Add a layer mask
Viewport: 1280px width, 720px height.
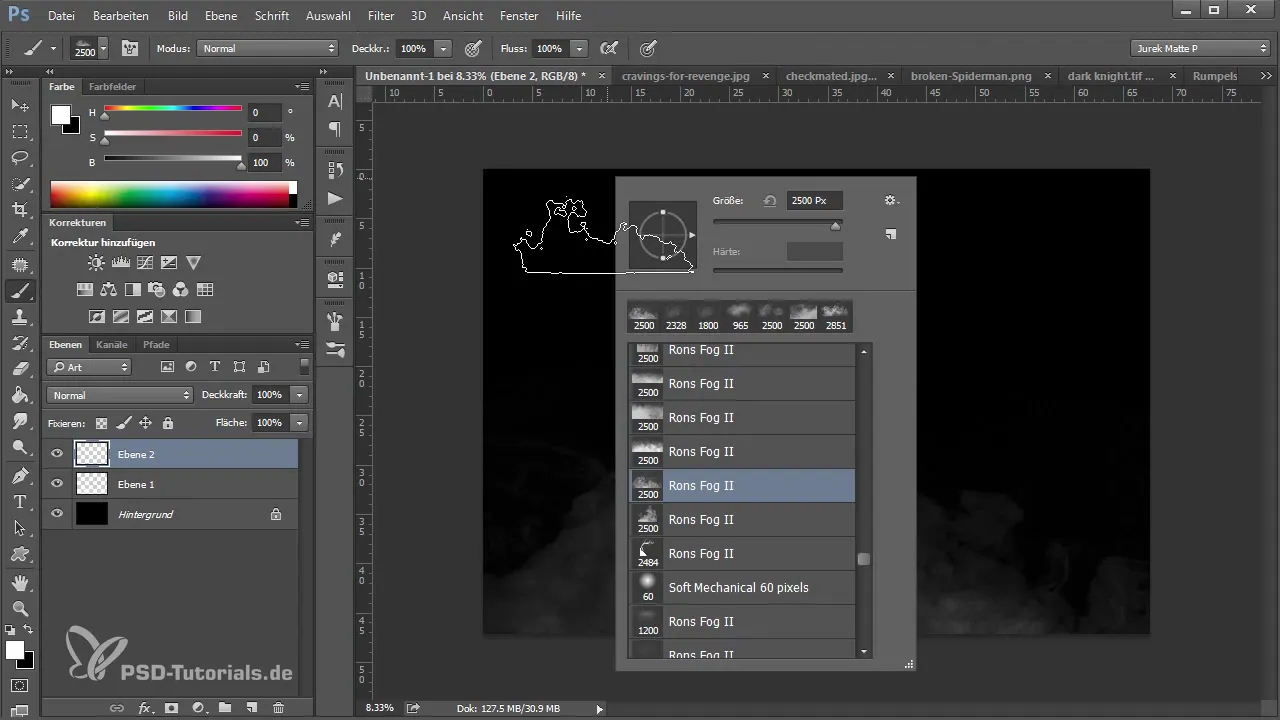[171, 708]
